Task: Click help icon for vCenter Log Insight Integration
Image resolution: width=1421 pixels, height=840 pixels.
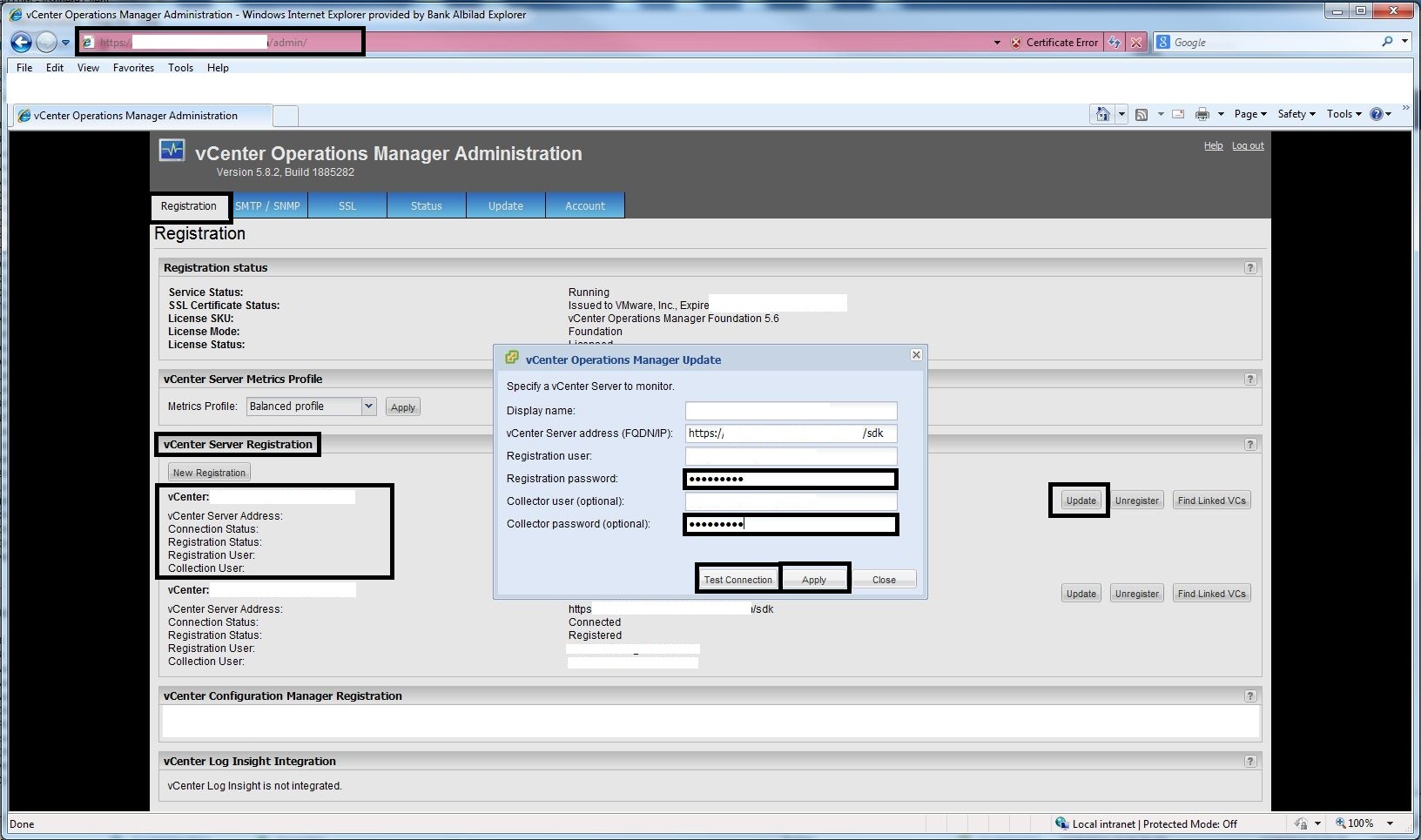Action: click(x=1250, y=762)
